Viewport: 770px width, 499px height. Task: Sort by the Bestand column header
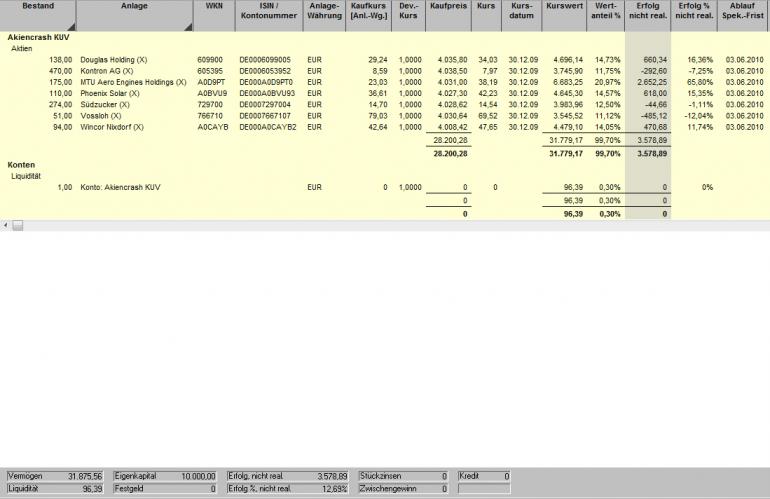coord(38,15)
